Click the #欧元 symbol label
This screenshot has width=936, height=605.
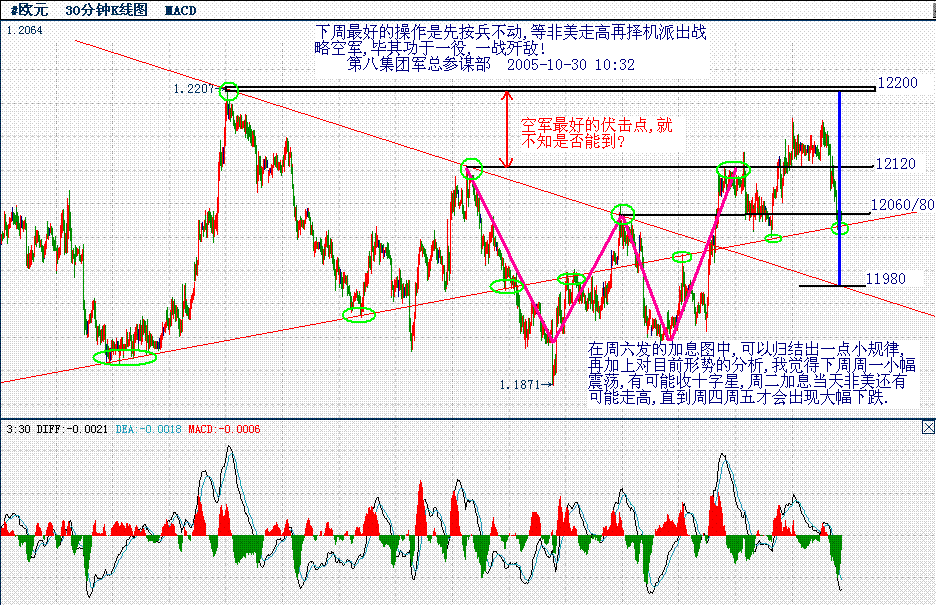click(x=29, y=10)
